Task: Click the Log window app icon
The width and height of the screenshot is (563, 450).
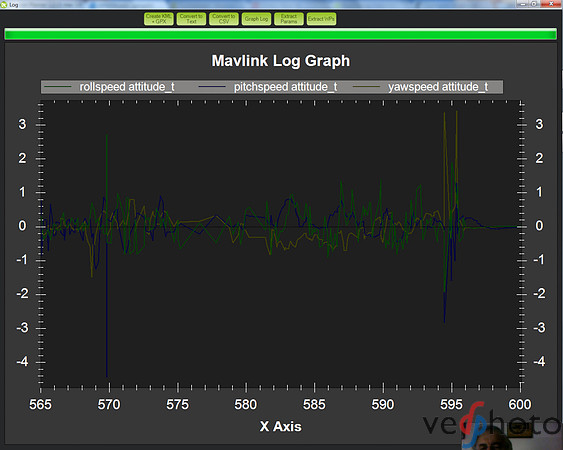Action: point(4,5)
